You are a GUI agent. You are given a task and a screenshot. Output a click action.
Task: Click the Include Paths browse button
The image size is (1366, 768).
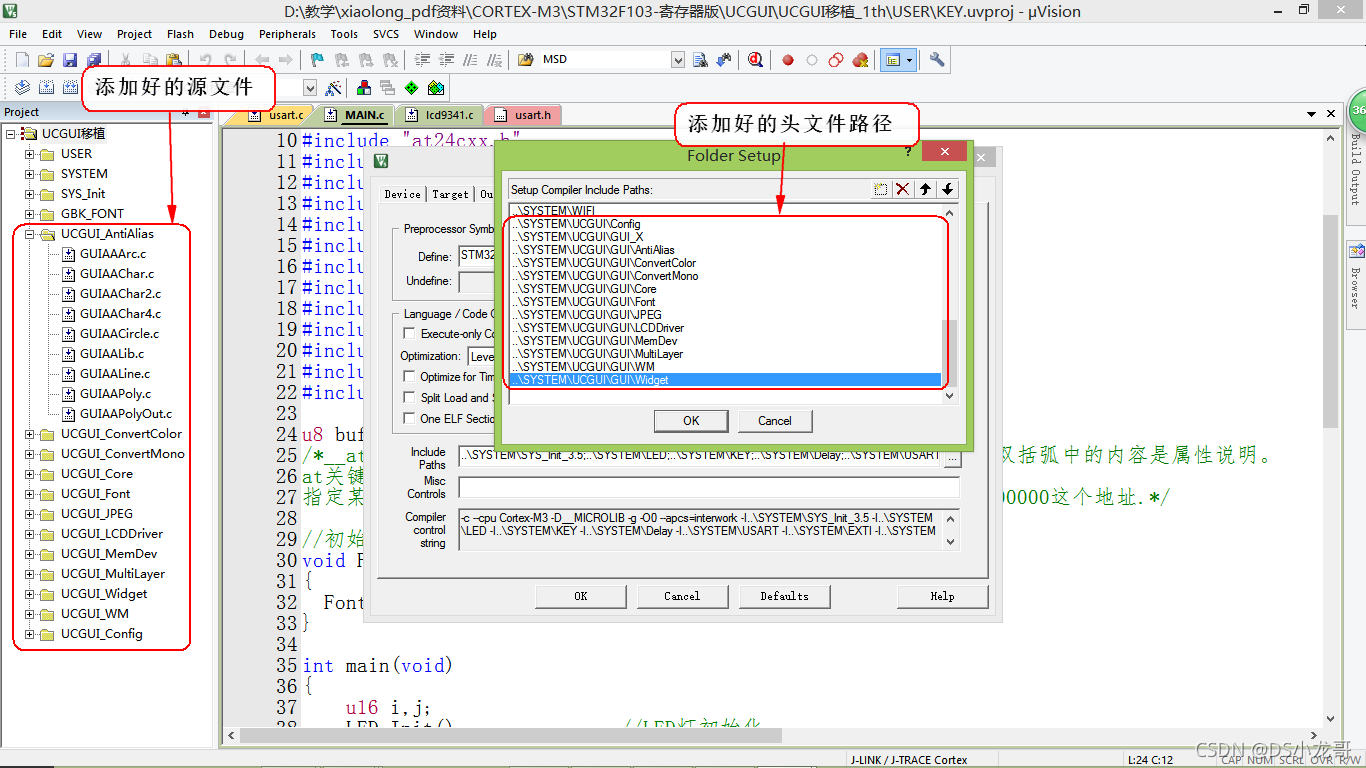[x=952, y=457]
